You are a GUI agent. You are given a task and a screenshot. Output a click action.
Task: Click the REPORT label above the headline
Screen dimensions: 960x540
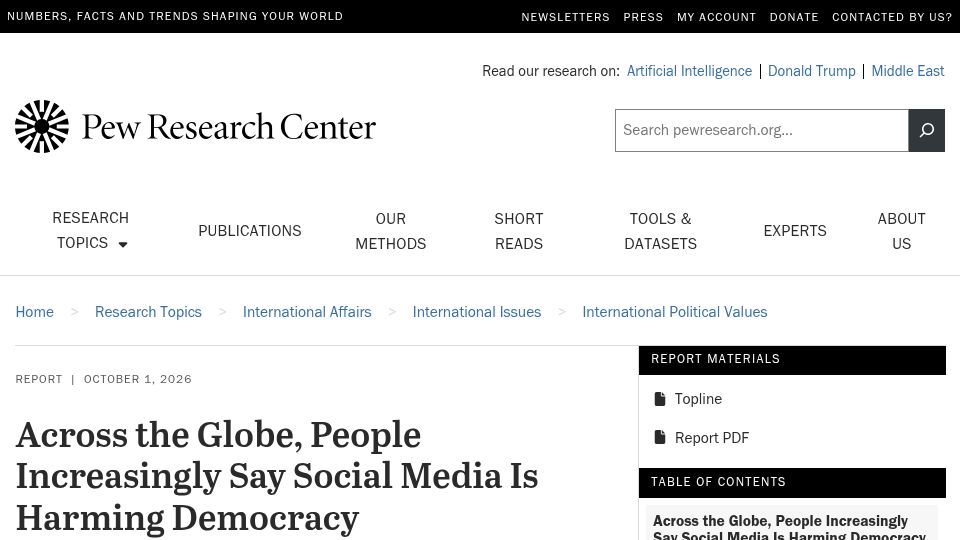click(39, 379)
